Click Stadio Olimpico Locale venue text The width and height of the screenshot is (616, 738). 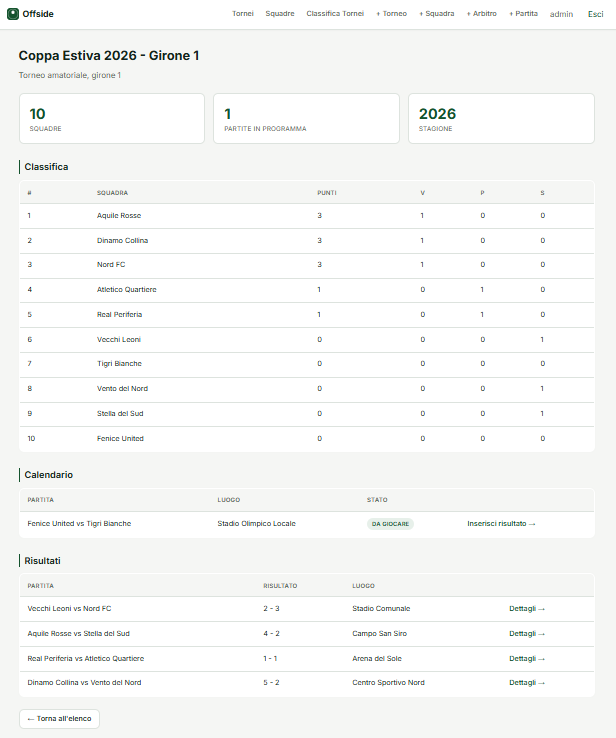[x=256, y=523]
